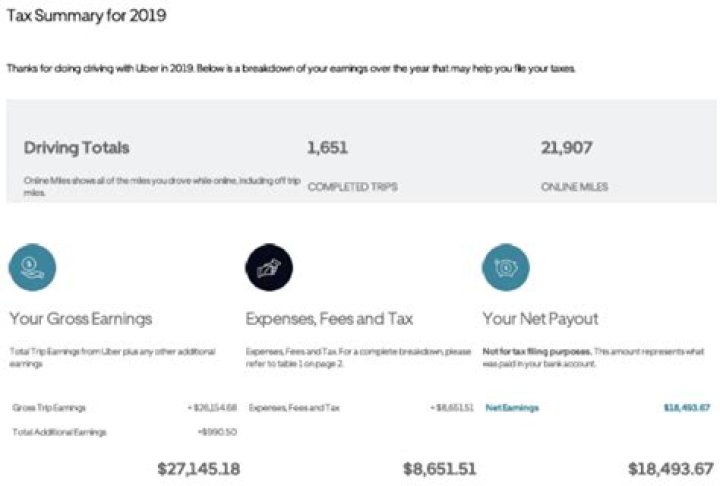720x486 pixels.
Task: Click the dark expenses and fees icon
Action: tap(269, 267)
